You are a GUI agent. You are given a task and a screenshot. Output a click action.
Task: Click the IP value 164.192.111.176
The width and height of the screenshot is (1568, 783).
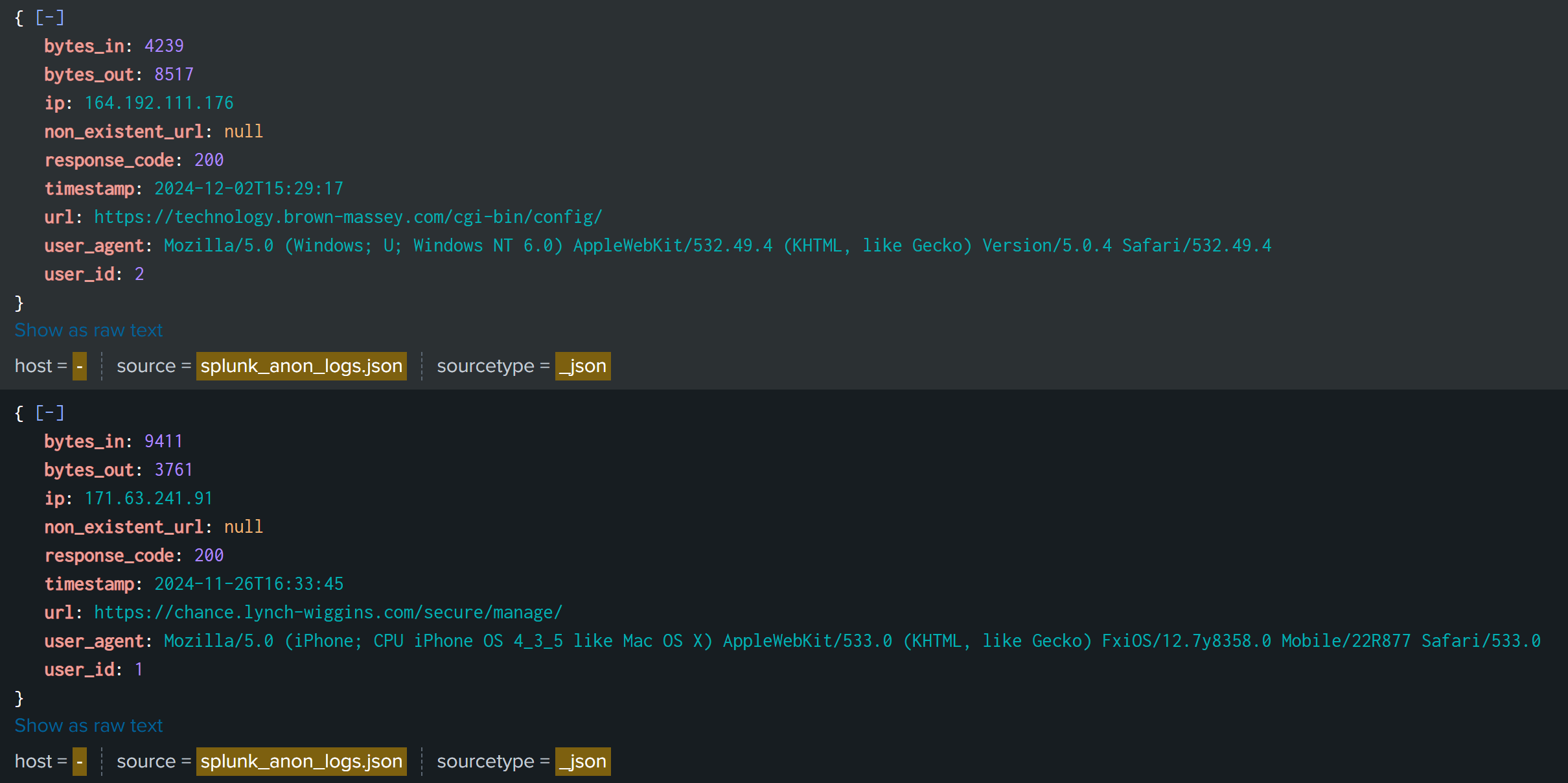pos(159,103)
